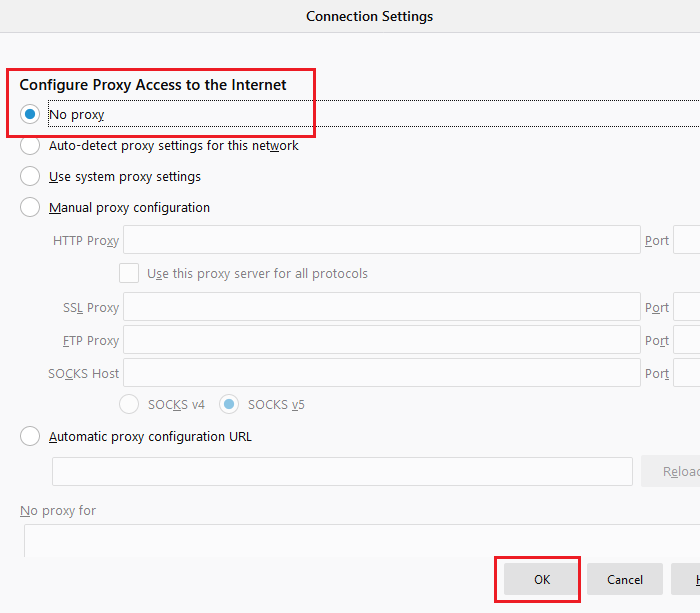700x613 pixels.
Task: Click the HTTP Proxy text field
Action: (x=381, y=240)
